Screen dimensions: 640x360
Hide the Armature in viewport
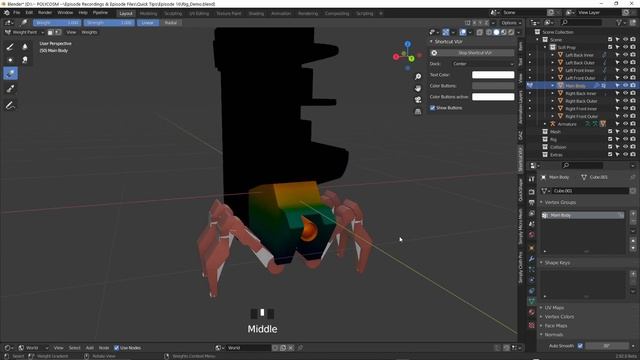click(x=625, y=124)
